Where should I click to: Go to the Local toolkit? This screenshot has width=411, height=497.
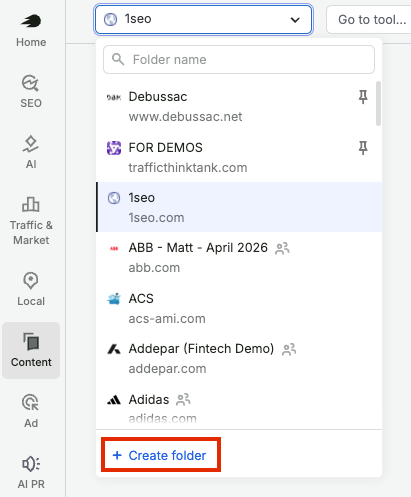tap(31, 289)
